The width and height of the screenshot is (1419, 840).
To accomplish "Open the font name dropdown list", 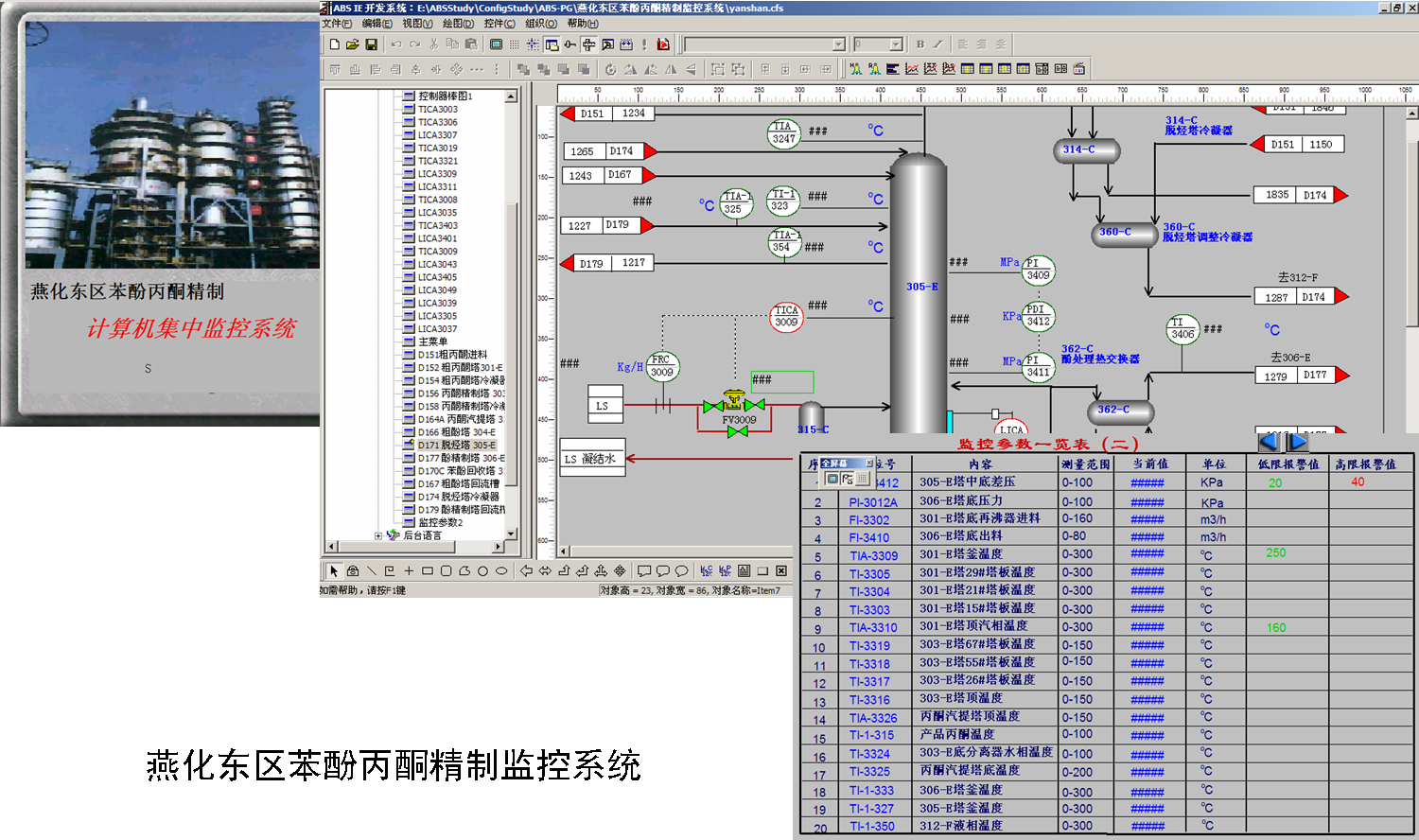I will pos(838,44).
